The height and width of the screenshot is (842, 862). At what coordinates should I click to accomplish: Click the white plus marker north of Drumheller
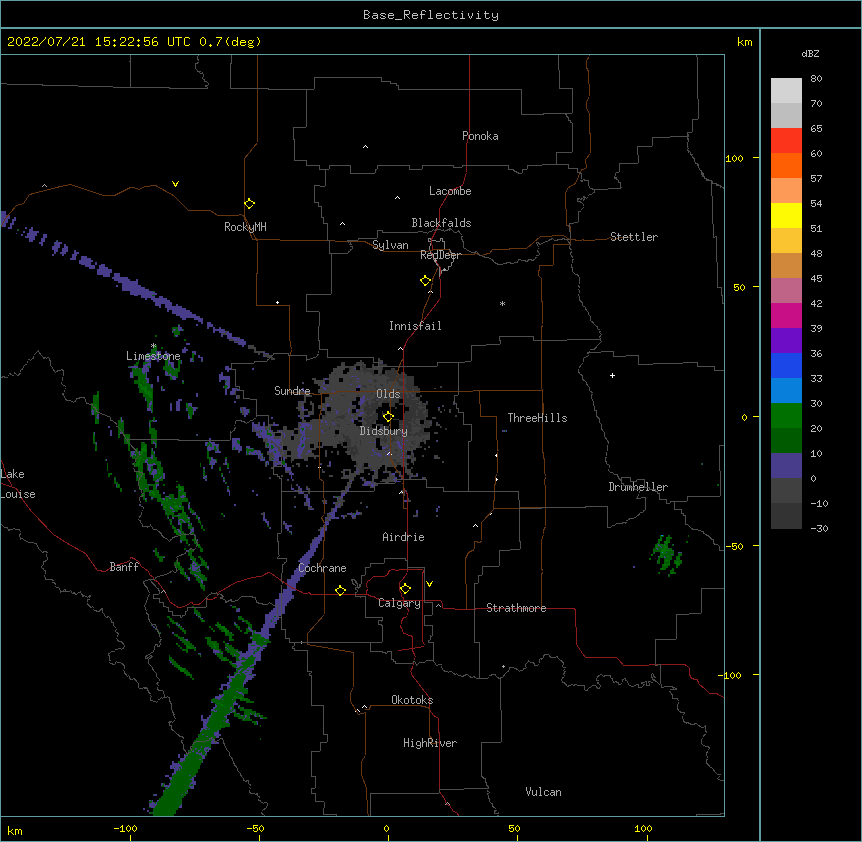pos(612,375)
